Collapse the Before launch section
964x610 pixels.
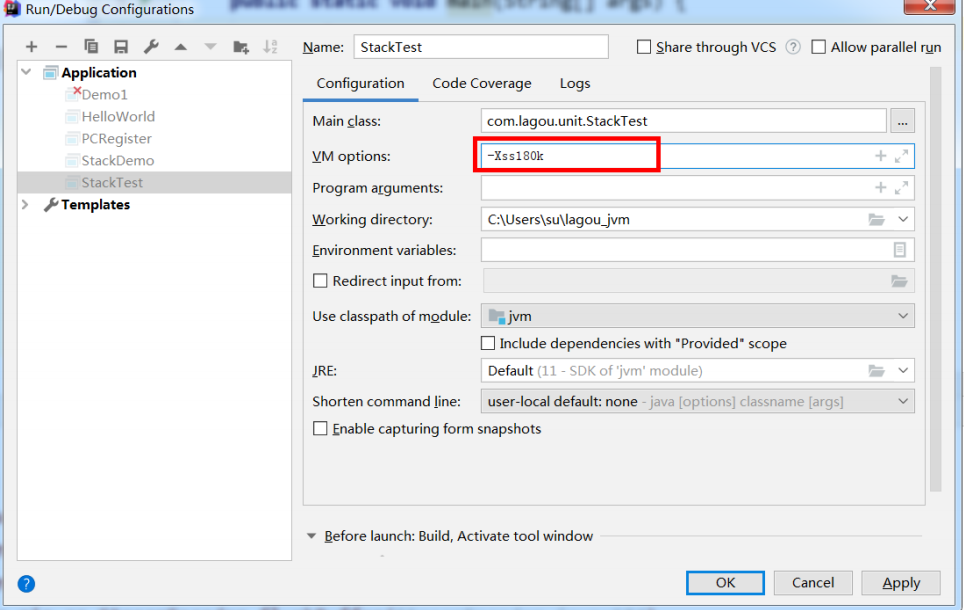point(312,536)
